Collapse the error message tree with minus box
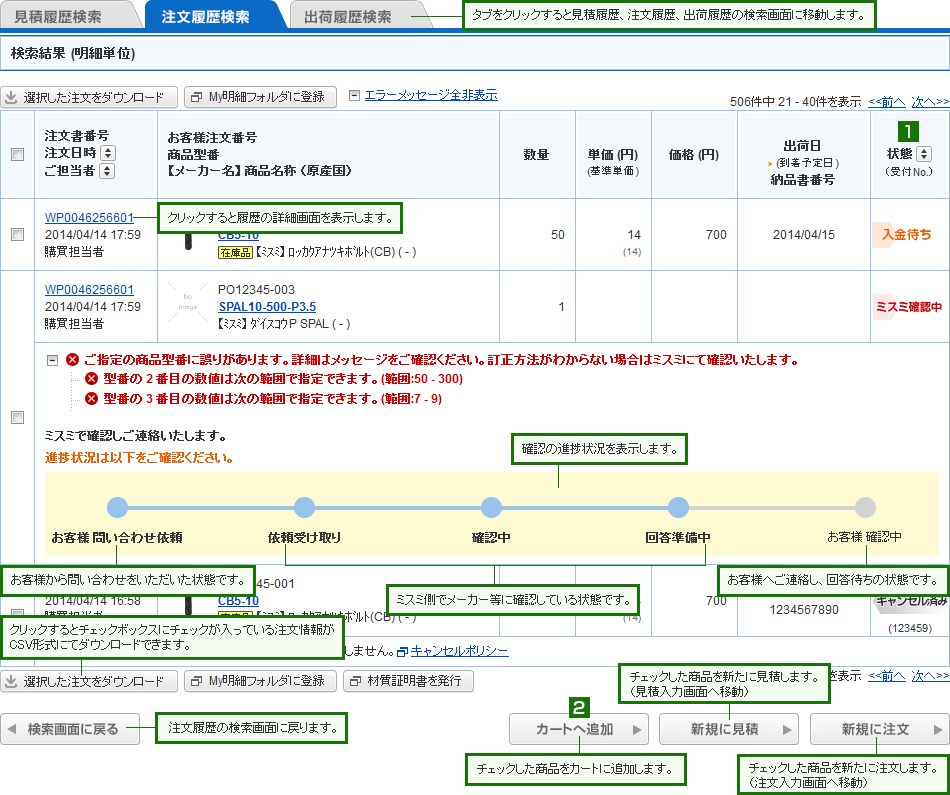The width and height of the screenshot is (950, 795). [x=52, y=360]
